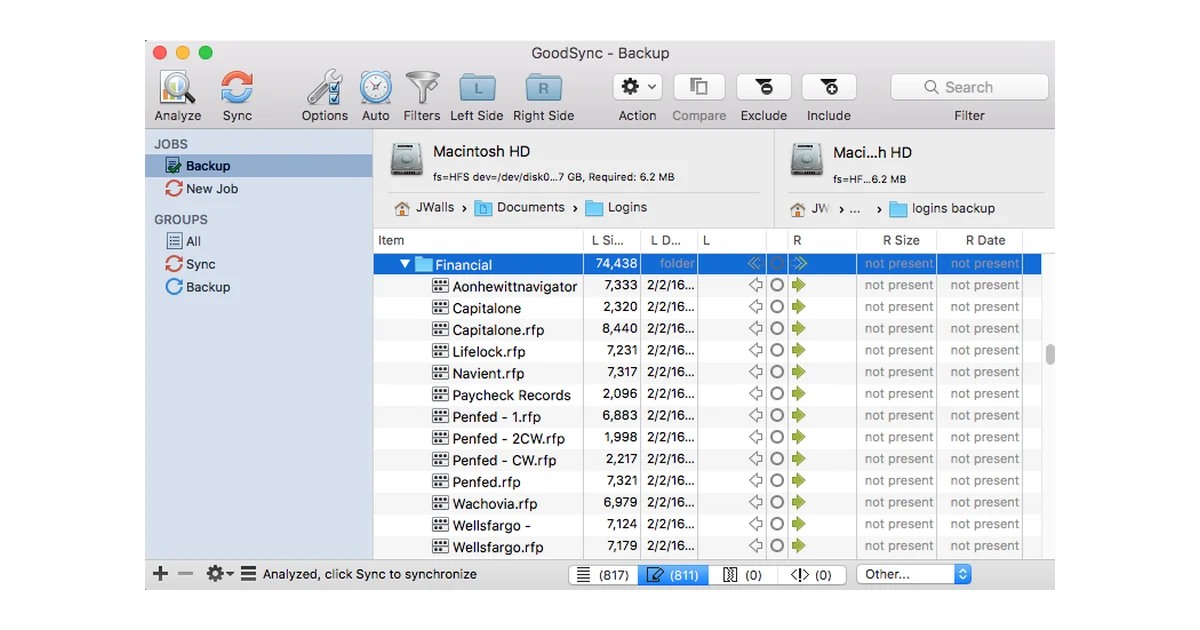This screenshot has height=630, width=1200.
Task: Set no-copy circle for Capitalone.rfp
Action: (777, 329)
